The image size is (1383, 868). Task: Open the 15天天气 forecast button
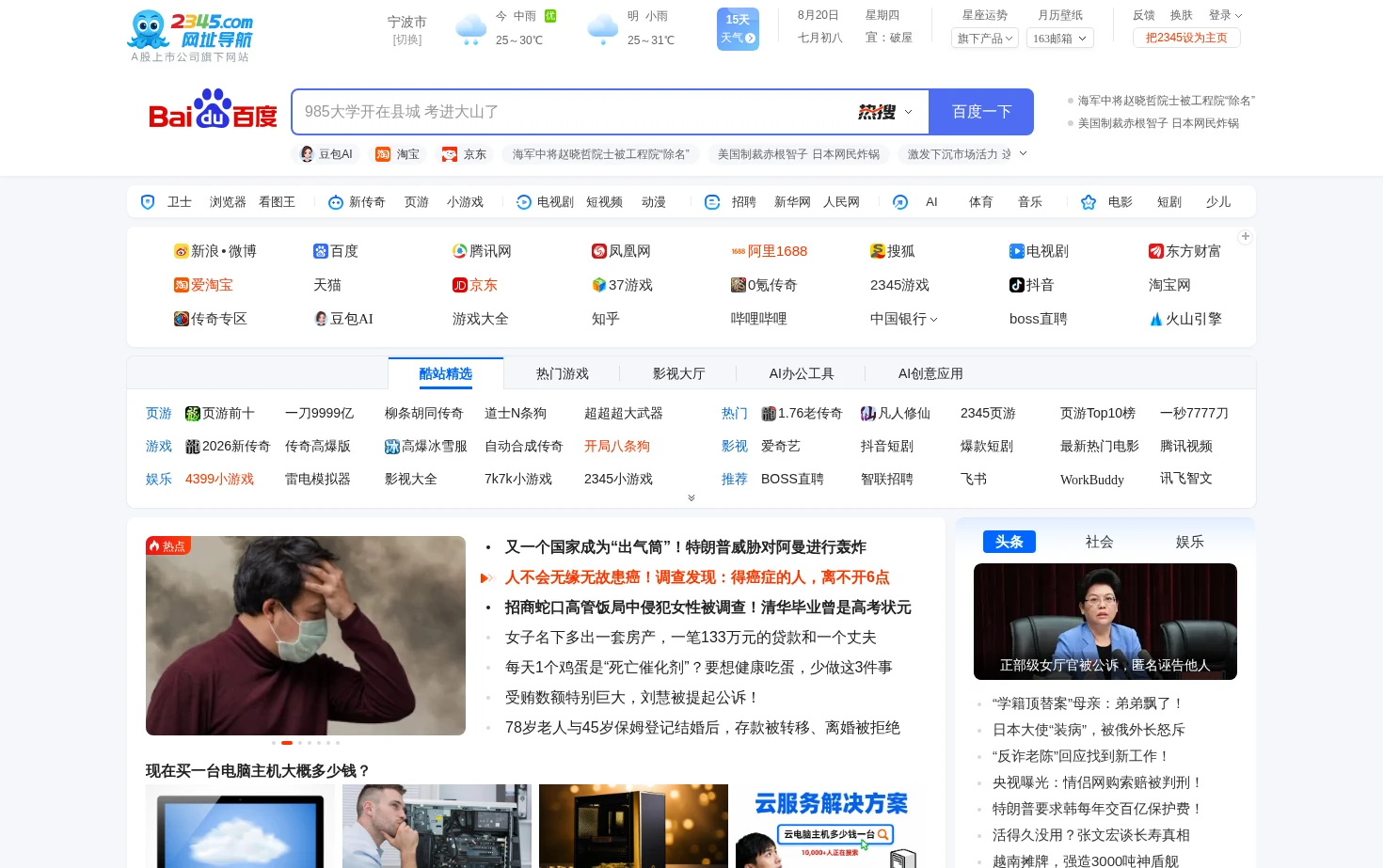(x=738, y=29)
